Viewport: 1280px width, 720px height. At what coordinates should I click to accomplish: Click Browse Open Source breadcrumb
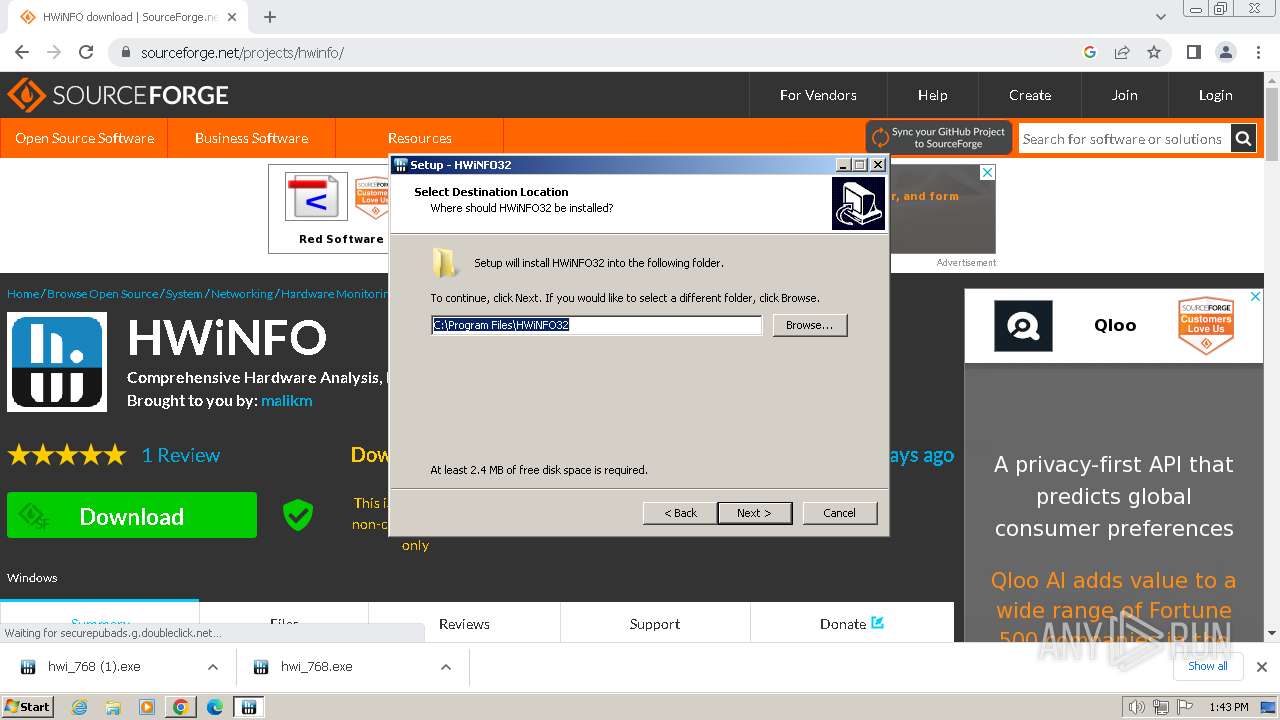pyautogui.click(x=102, y=294)
